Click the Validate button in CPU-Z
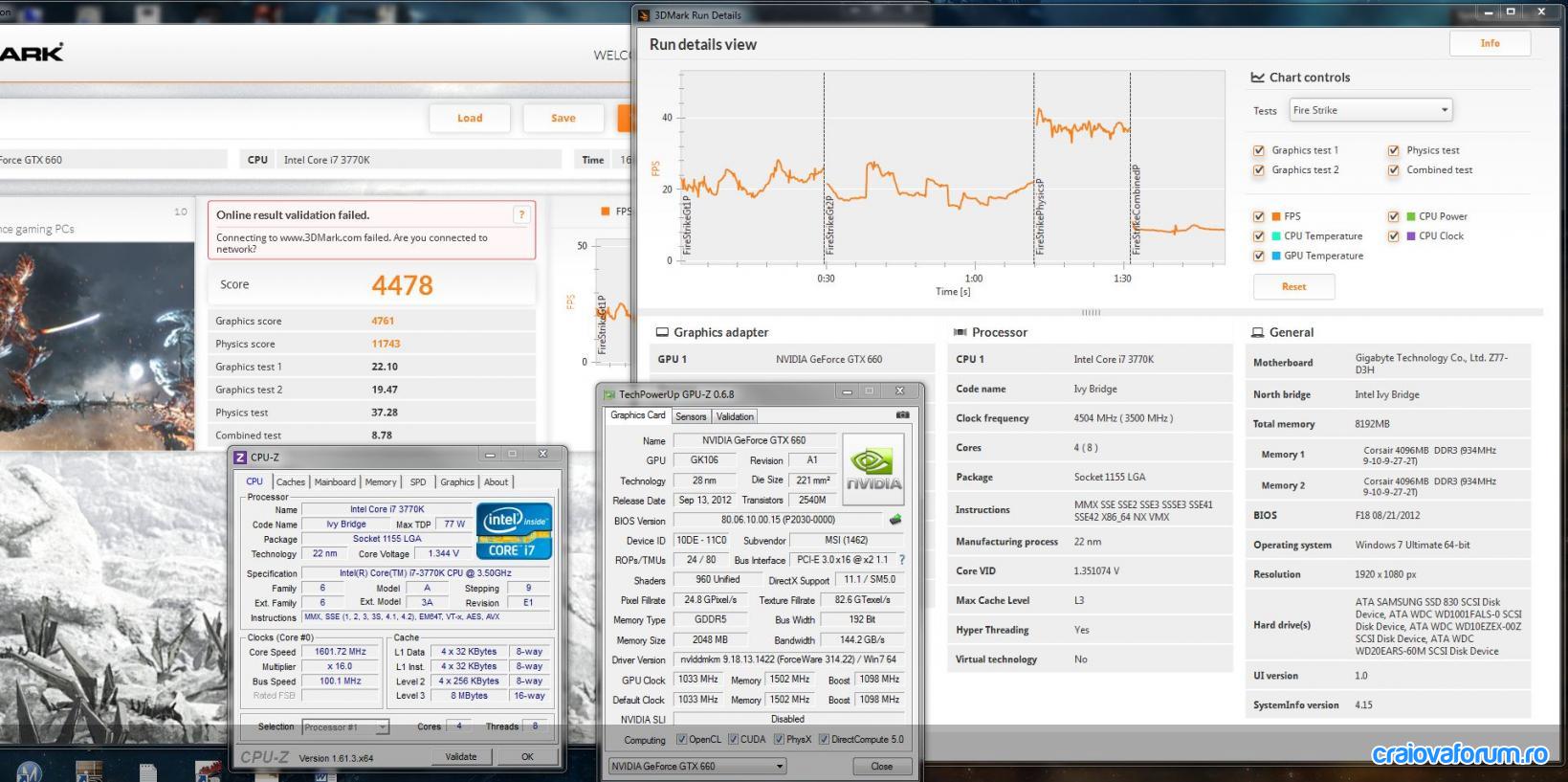 [x=461, y=756]
